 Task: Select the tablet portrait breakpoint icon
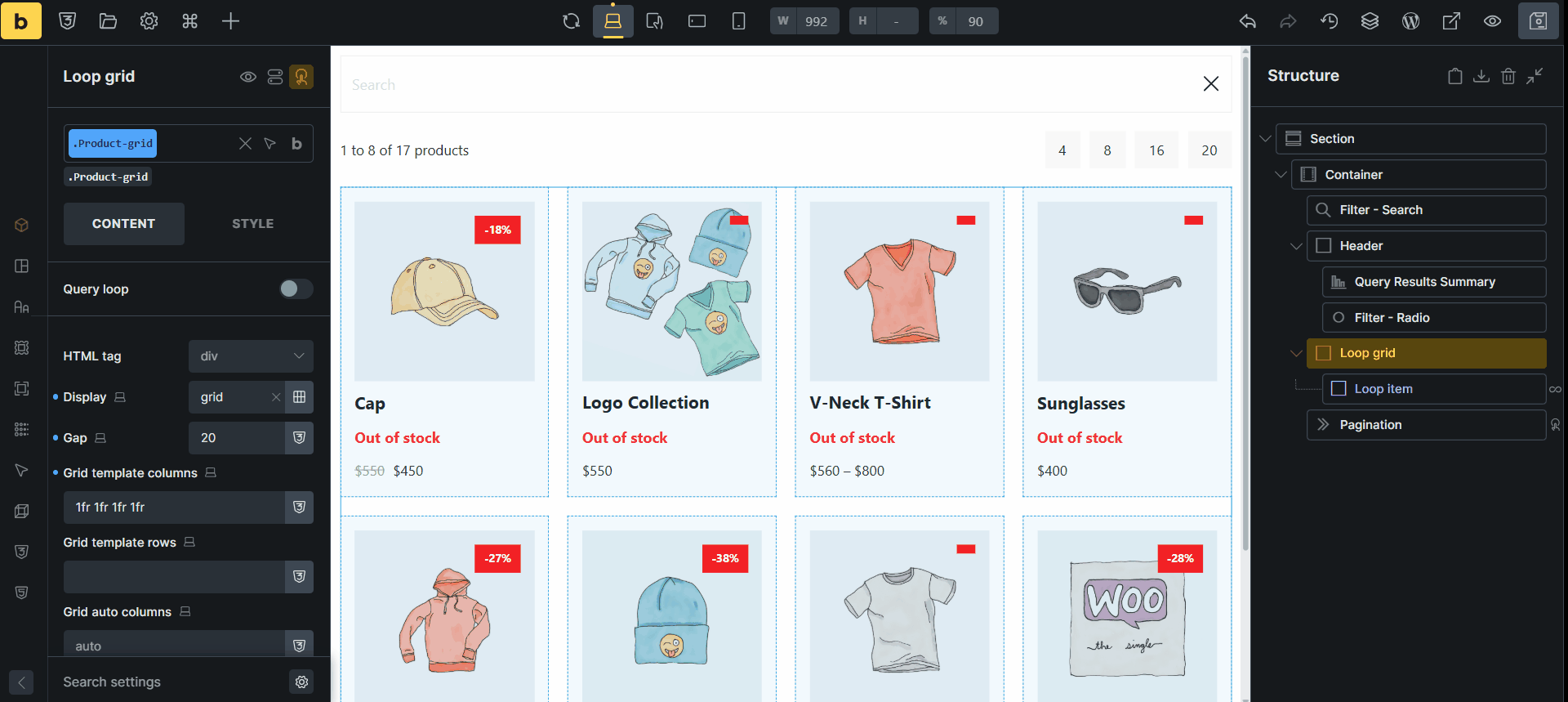pyautogui.click(x=655, y=21)
